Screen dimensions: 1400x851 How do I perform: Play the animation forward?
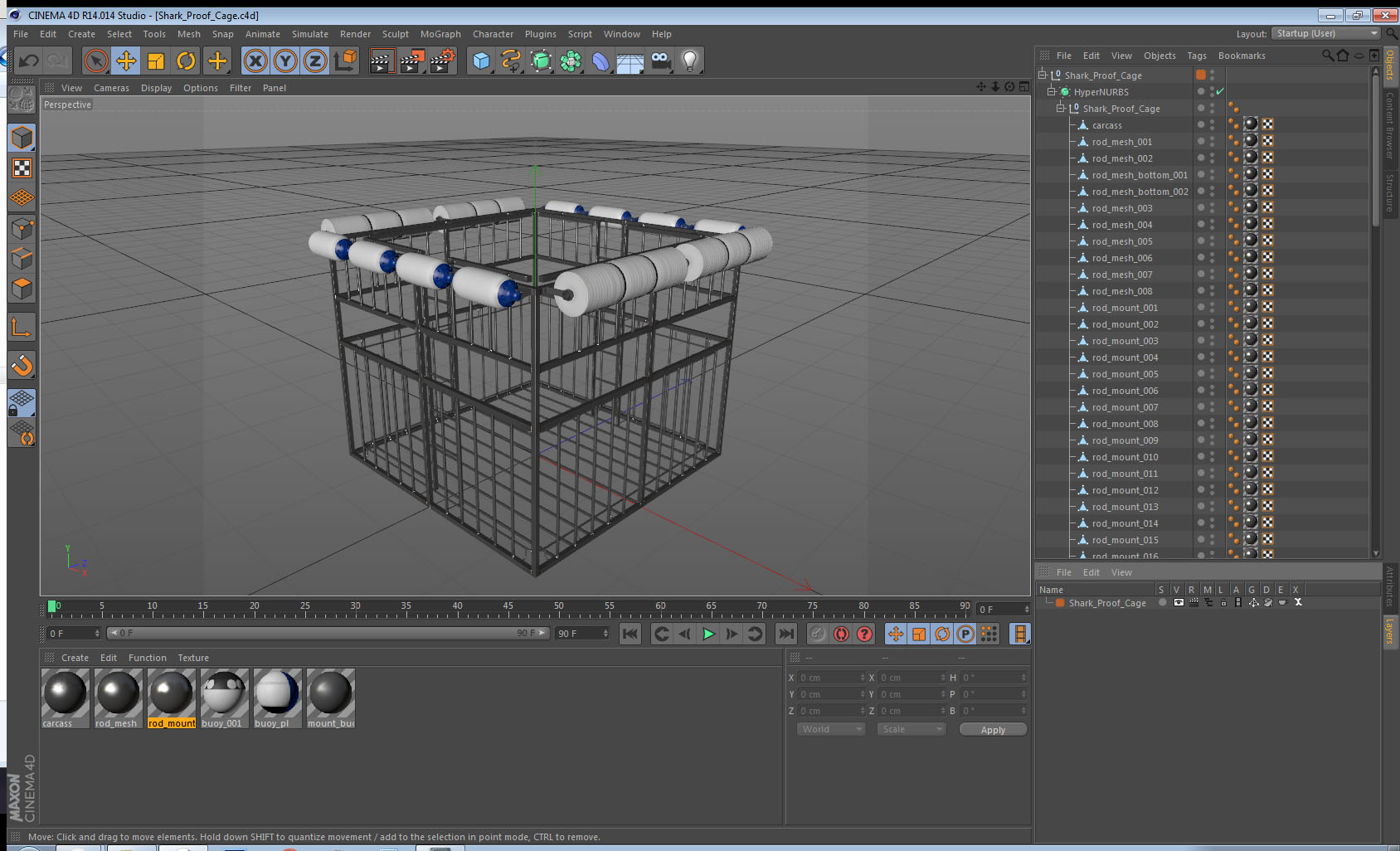tap(708, 634)
